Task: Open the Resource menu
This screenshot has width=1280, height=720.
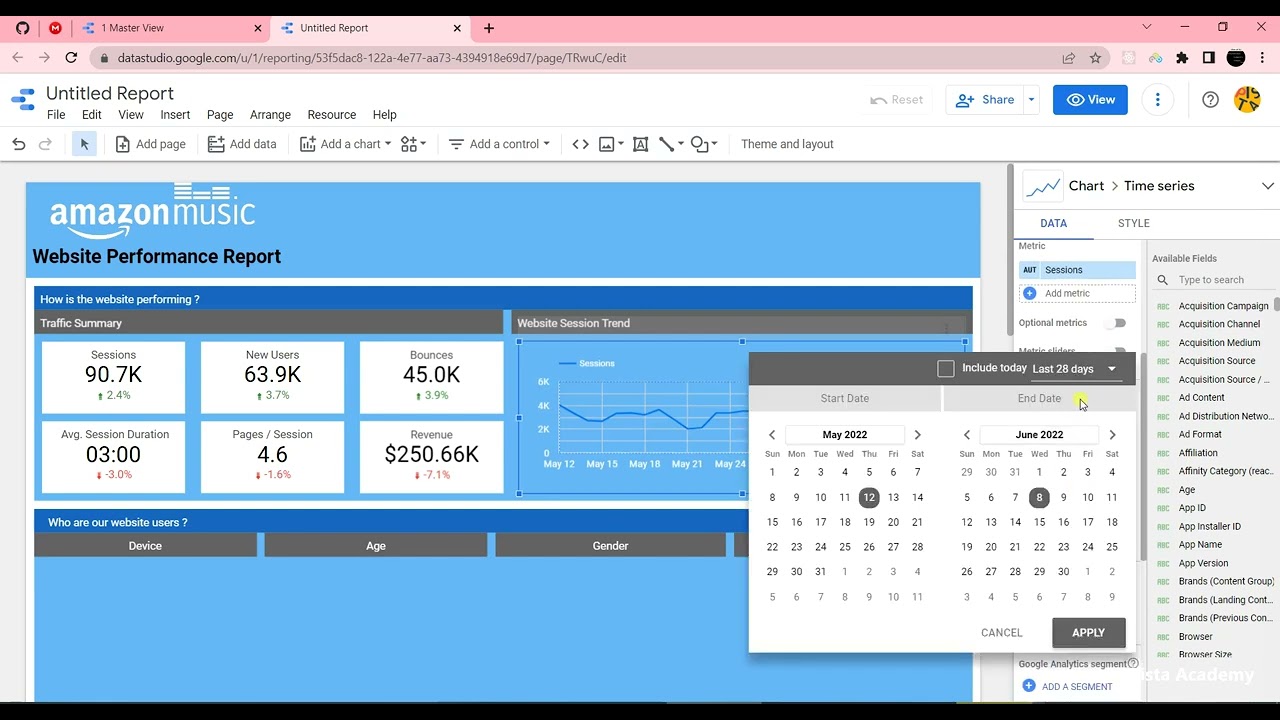Action: tap(332, 115)
